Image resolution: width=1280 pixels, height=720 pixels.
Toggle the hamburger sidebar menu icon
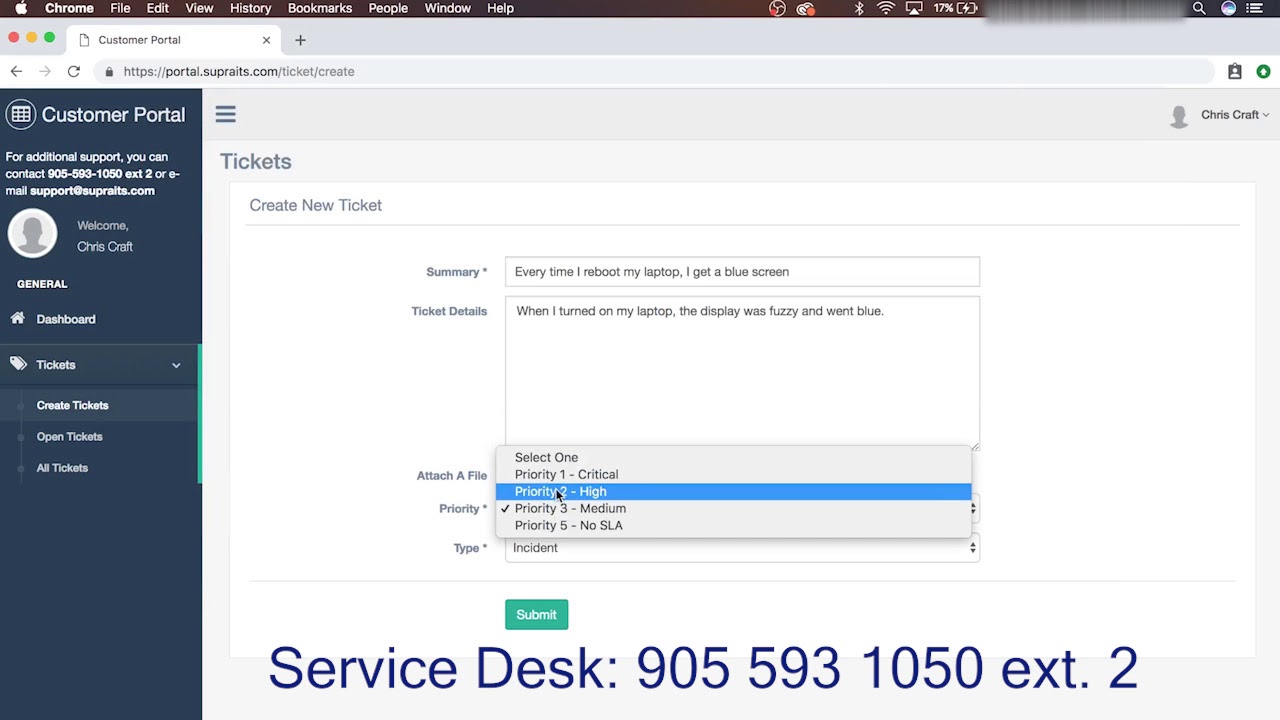(x=225, y=114)
